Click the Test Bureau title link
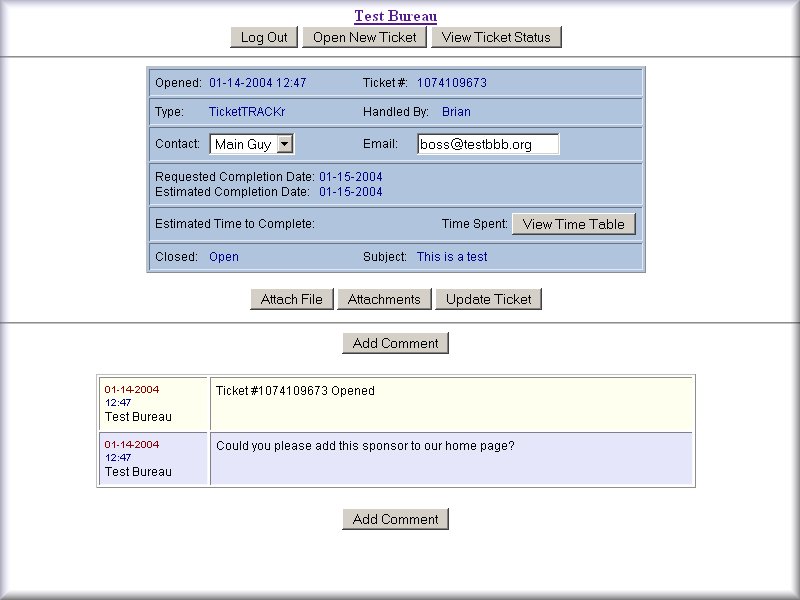 (x=395, y=16)
